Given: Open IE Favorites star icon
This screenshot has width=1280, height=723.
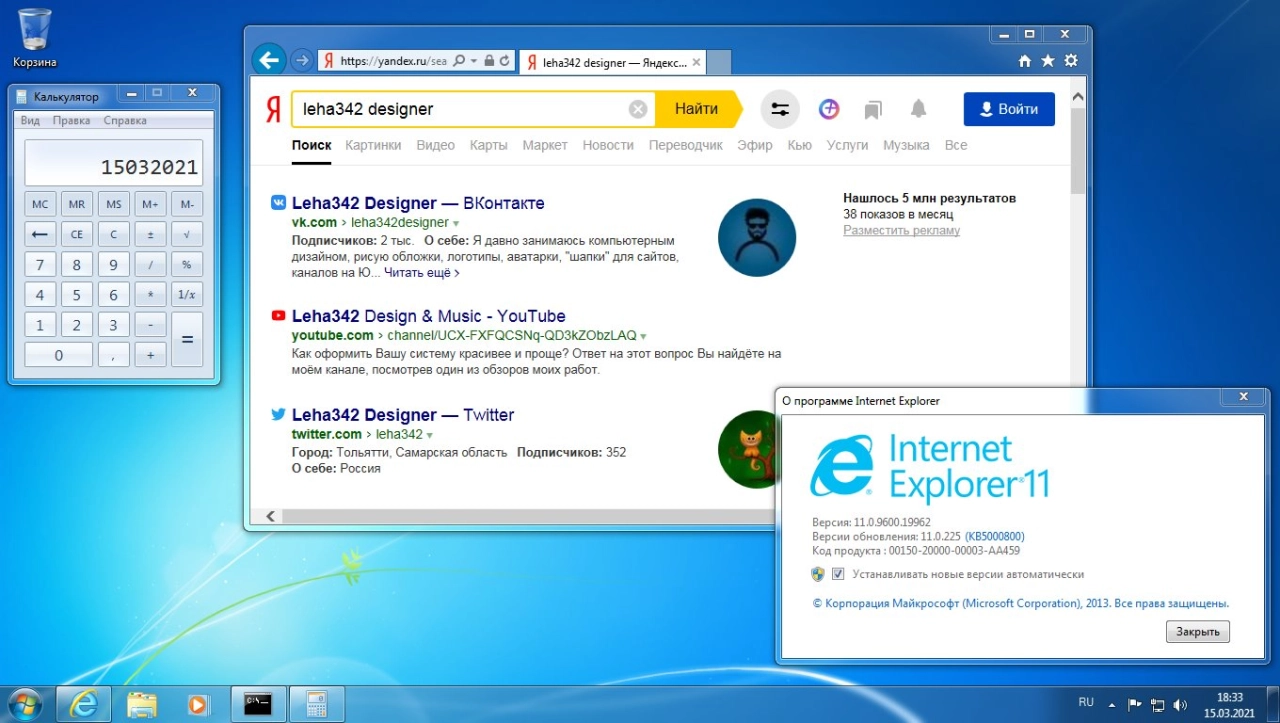Looking at the screenshot, I should click(x=1047, y=61).
